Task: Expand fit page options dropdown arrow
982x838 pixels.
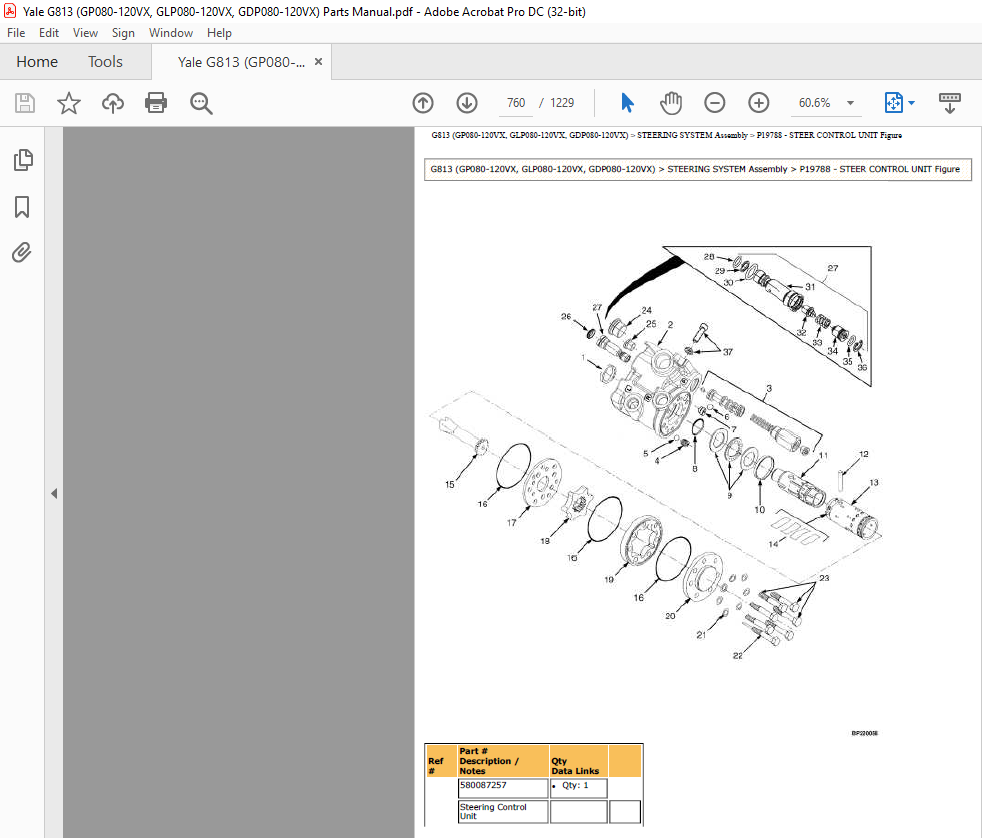Action: tap(911, 103)
